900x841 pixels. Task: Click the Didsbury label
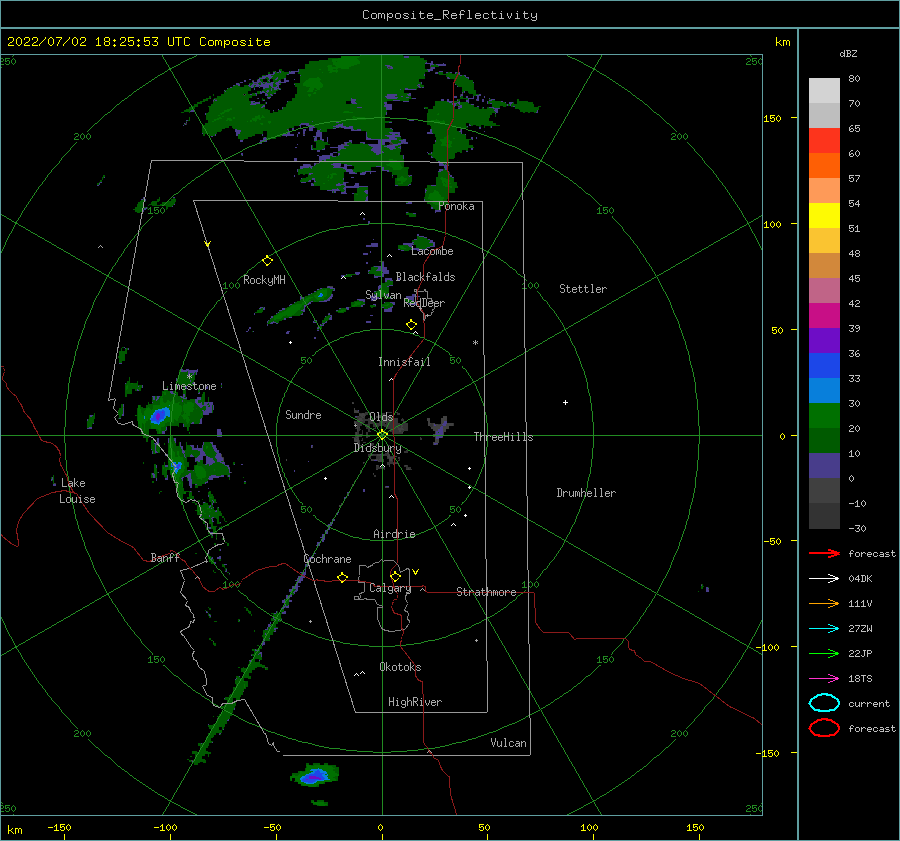377,448
